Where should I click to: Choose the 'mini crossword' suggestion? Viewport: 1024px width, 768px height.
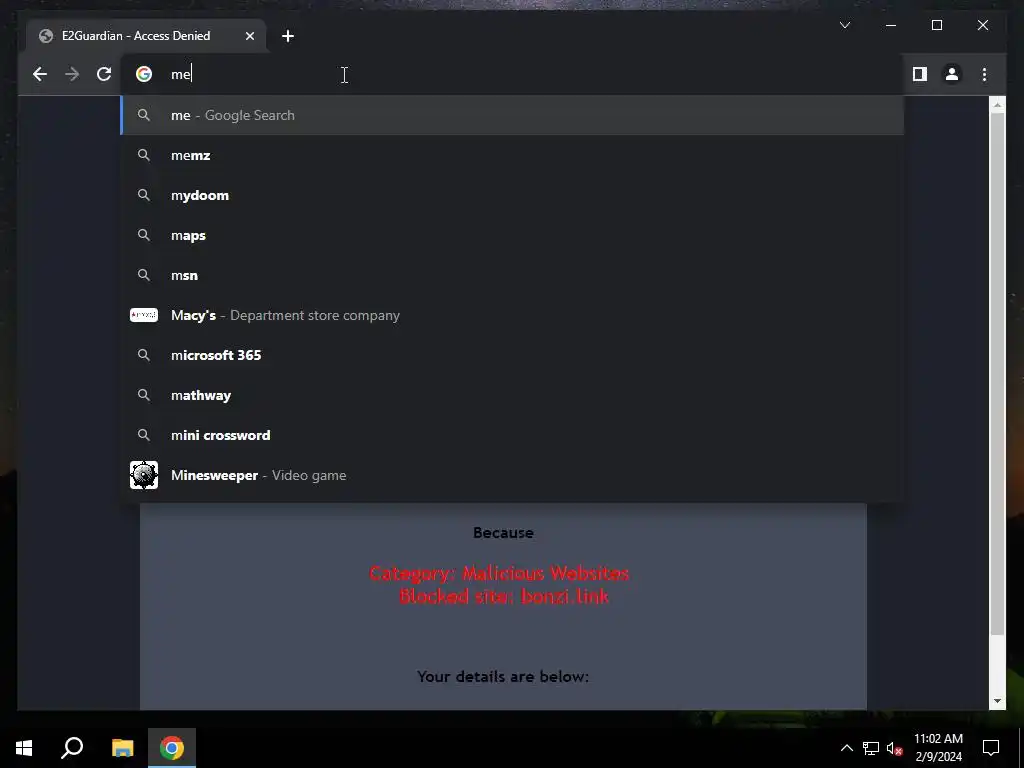click(x=513, y=435)
